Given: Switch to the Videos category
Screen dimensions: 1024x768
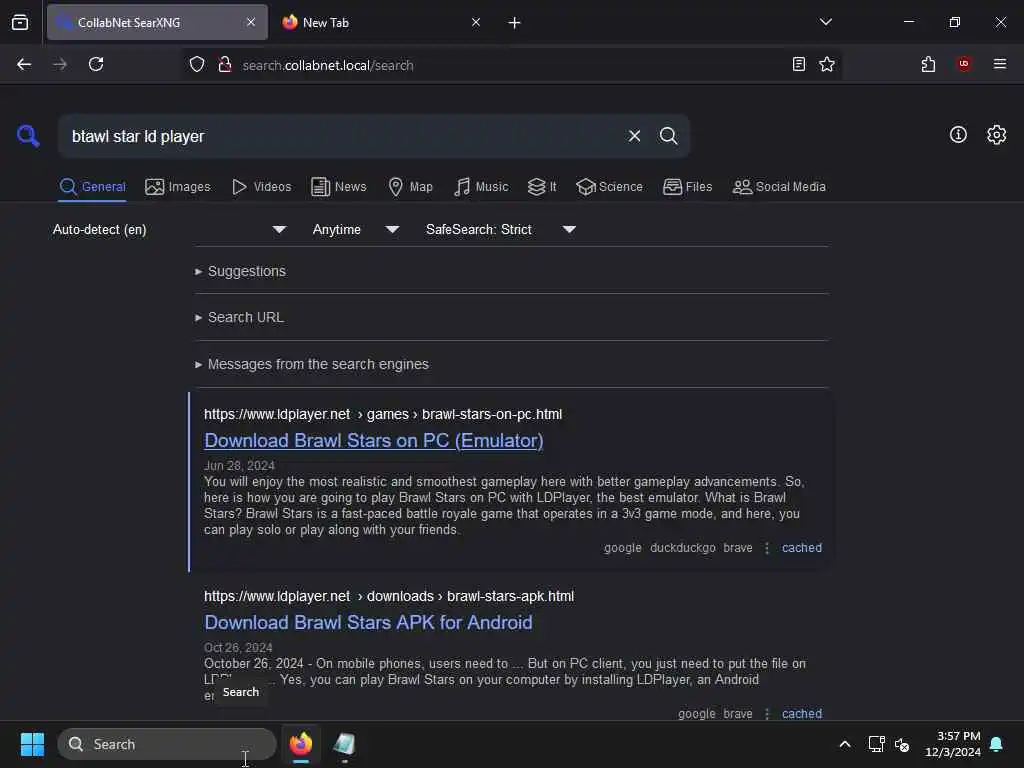Looking at the screenshot, I should [x=261, y=187].
